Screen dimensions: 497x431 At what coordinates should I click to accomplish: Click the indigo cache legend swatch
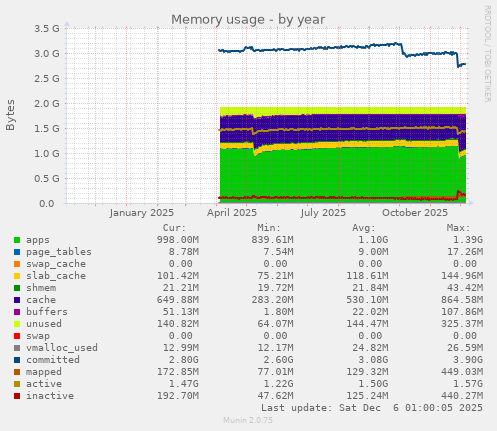click(x=17, y=300)
